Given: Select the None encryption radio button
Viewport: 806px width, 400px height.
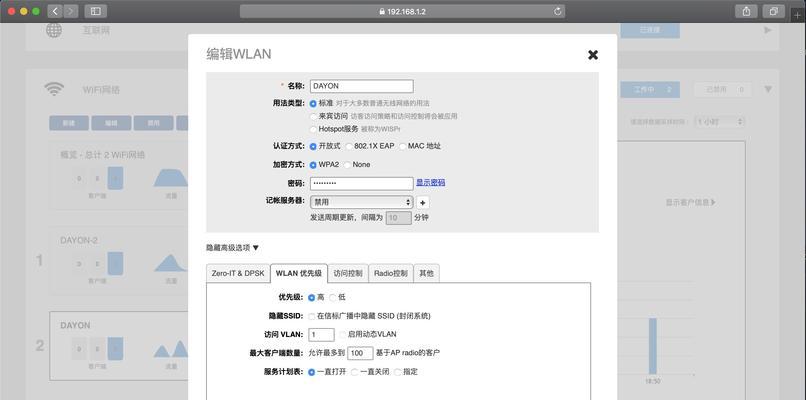Looking at the screenshot, I should (x=347, y=165).
